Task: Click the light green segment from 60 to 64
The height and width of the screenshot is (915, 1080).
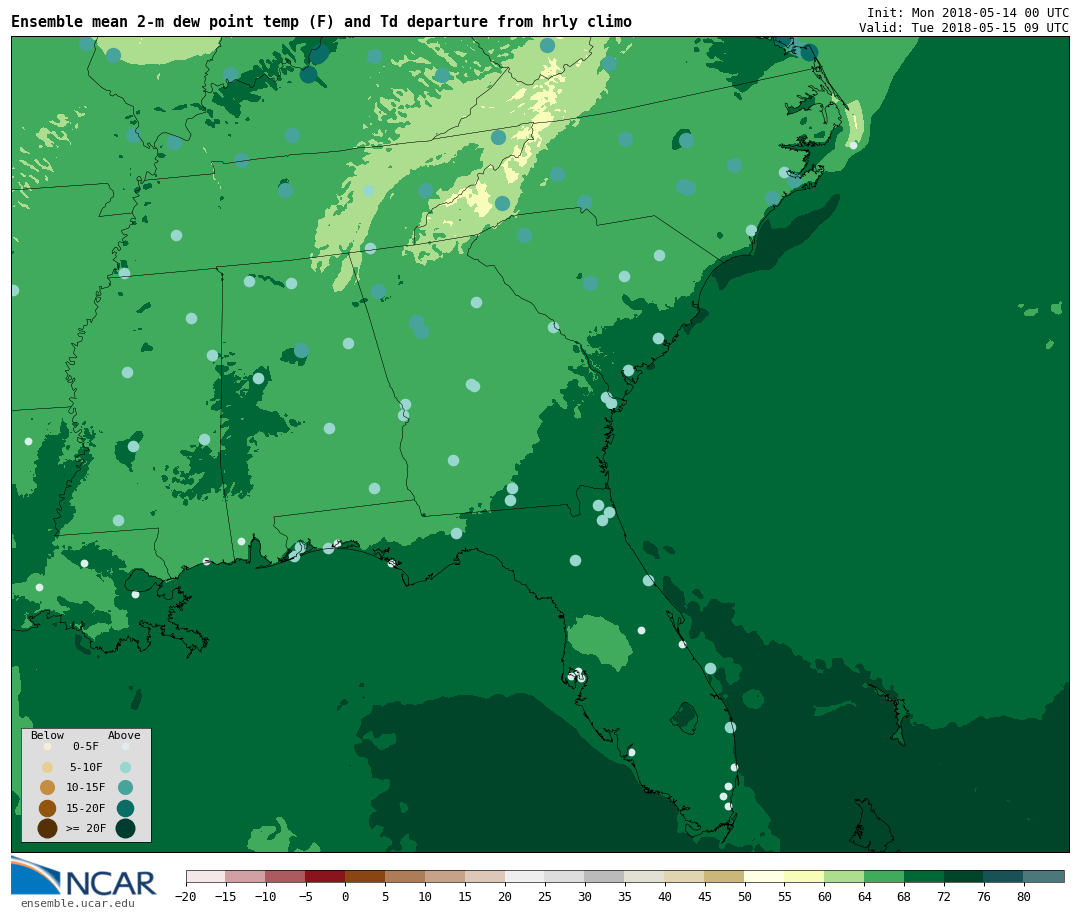Action: [x=845, y=876]
